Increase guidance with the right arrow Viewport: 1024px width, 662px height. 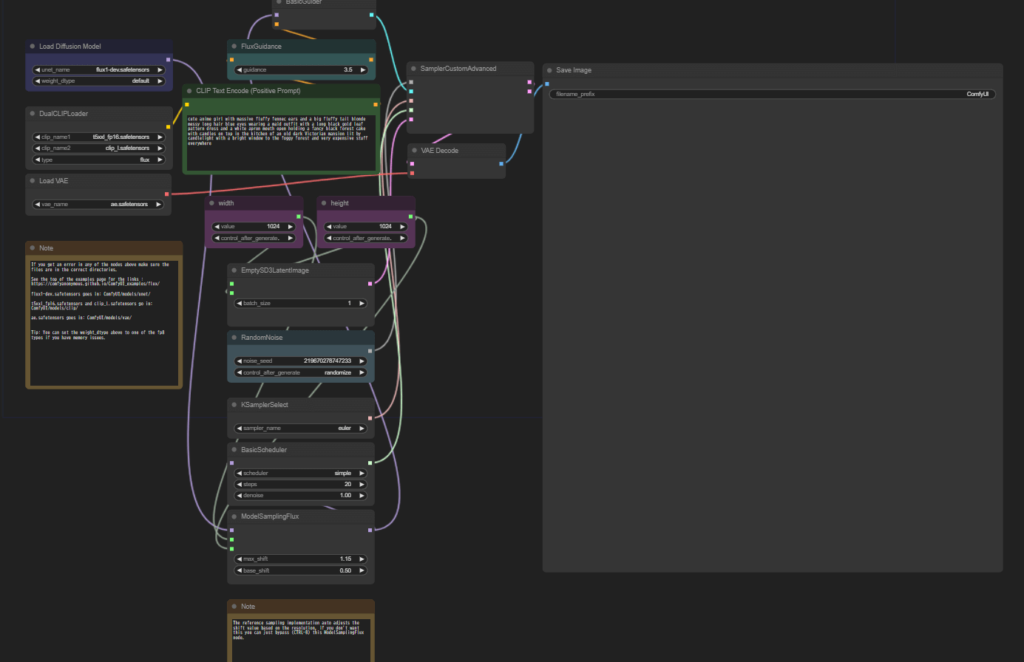[363, 70]
